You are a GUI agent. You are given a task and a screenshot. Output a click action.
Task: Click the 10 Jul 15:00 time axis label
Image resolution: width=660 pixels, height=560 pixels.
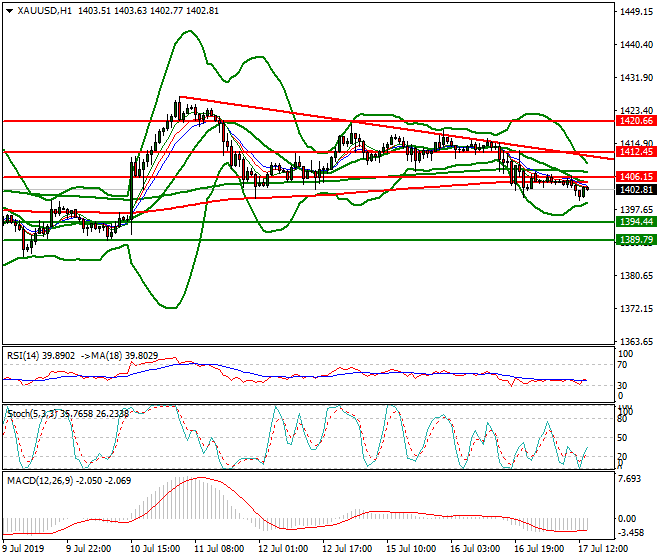(155, 549)
